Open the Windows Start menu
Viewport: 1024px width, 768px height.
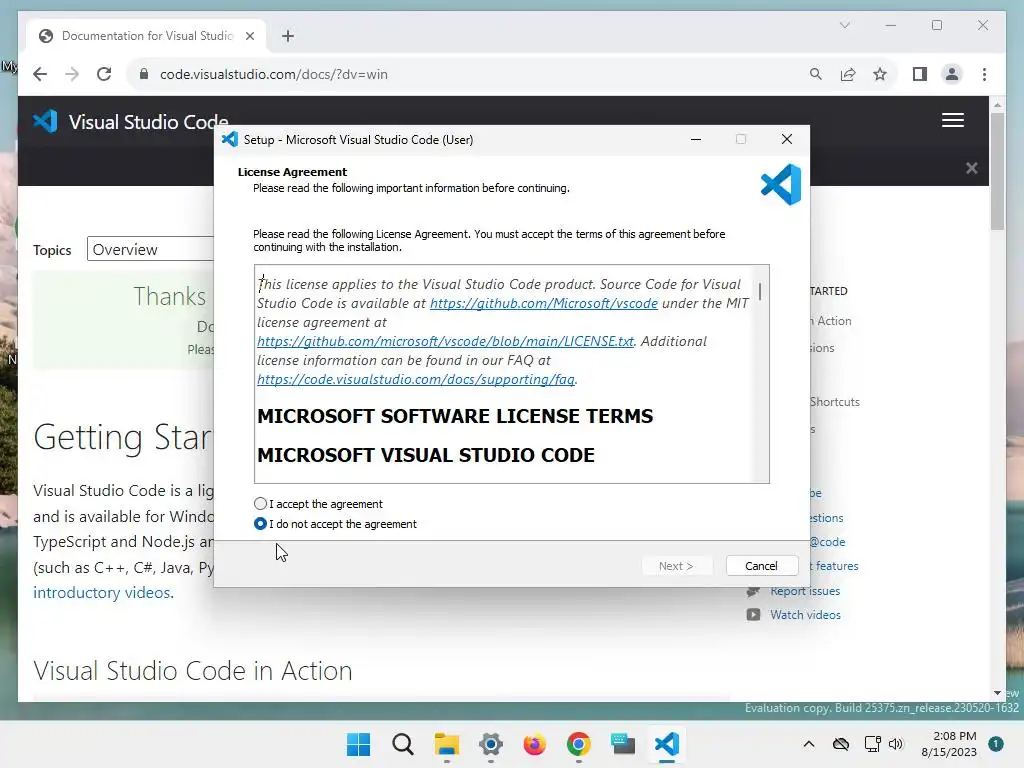[x=358, y=744]
